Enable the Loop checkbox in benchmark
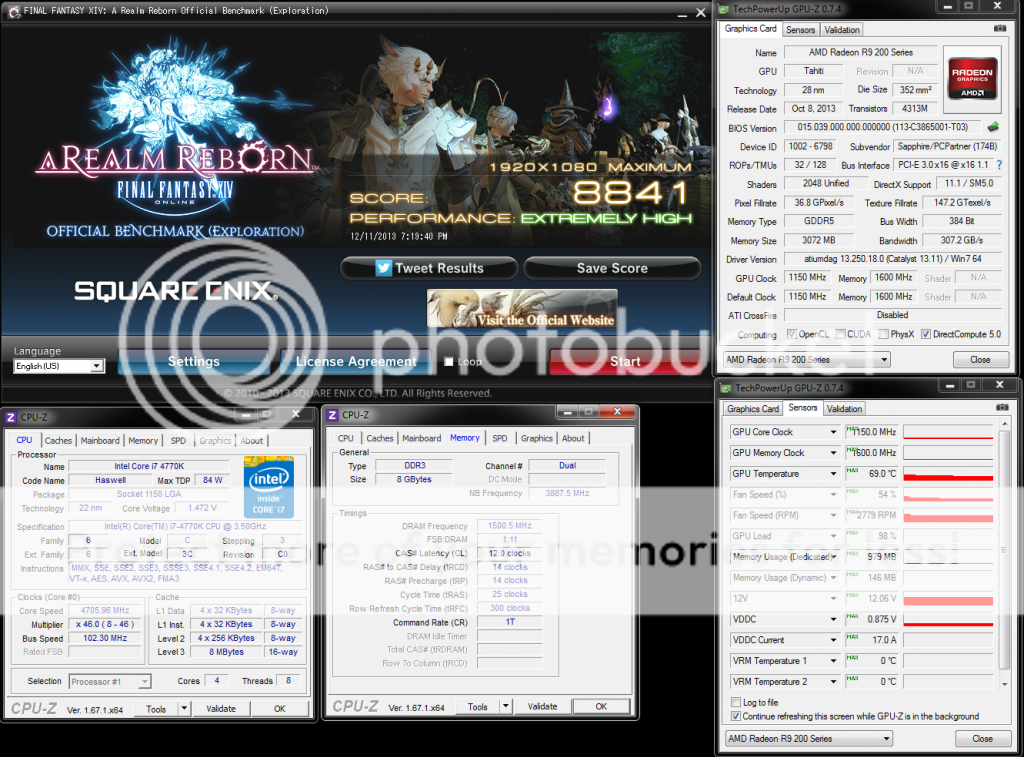The image size is (1024, 757). point(450,362)
